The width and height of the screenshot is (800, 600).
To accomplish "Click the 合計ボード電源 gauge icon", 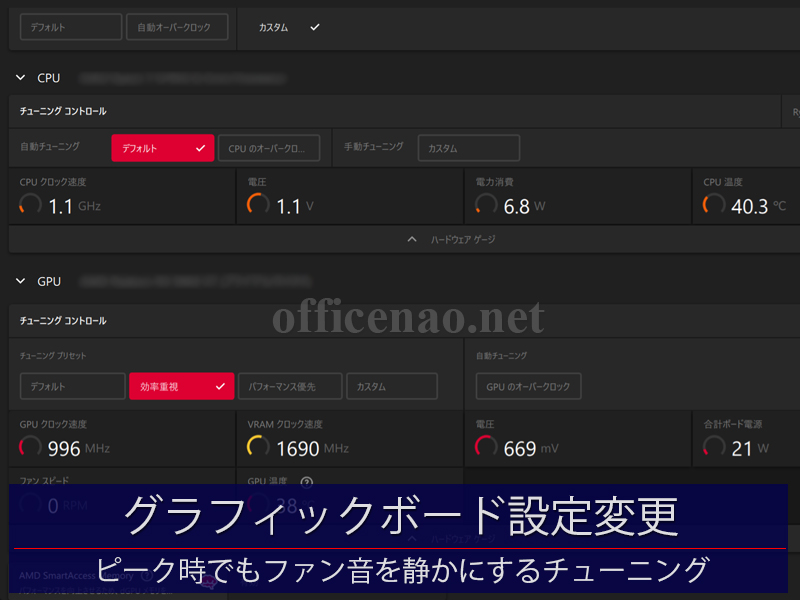I will pos(714,447).
